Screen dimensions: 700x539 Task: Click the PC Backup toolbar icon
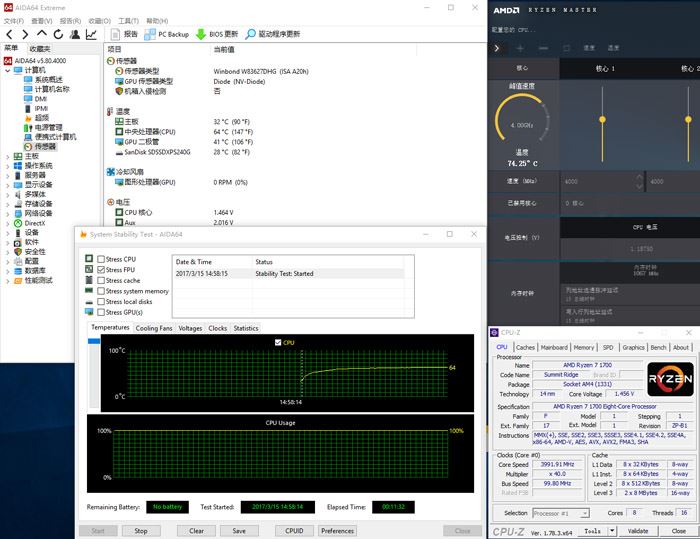pyautogui.click(x=151, y=34)
